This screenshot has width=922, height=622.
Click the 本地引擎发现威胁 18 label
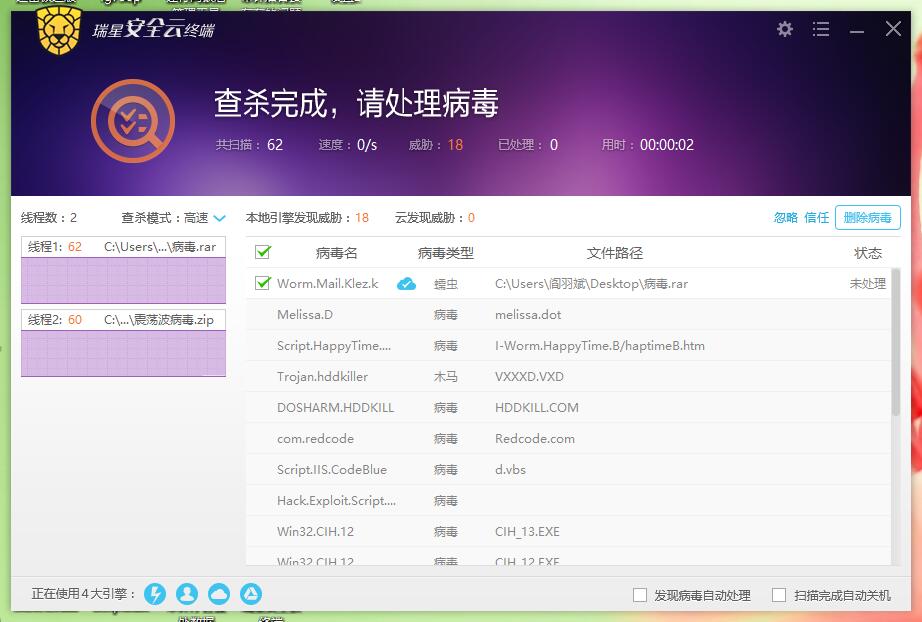(307, 218)
